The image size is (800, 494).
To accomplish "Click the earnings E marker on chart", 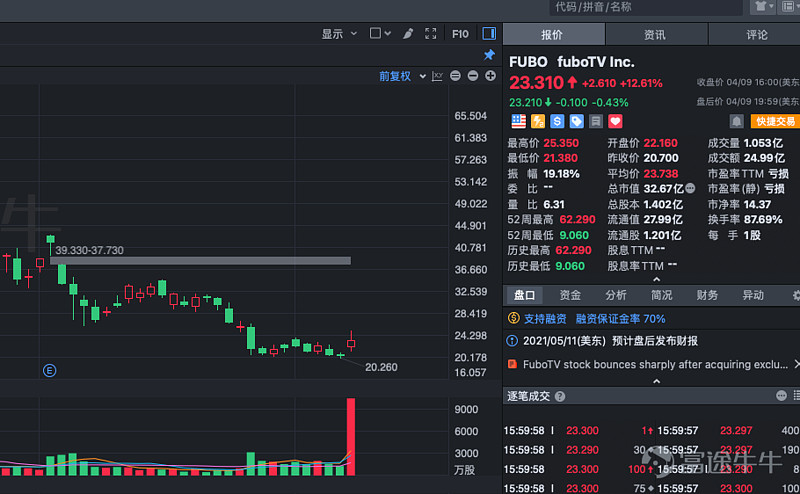I will click(49, 370).
